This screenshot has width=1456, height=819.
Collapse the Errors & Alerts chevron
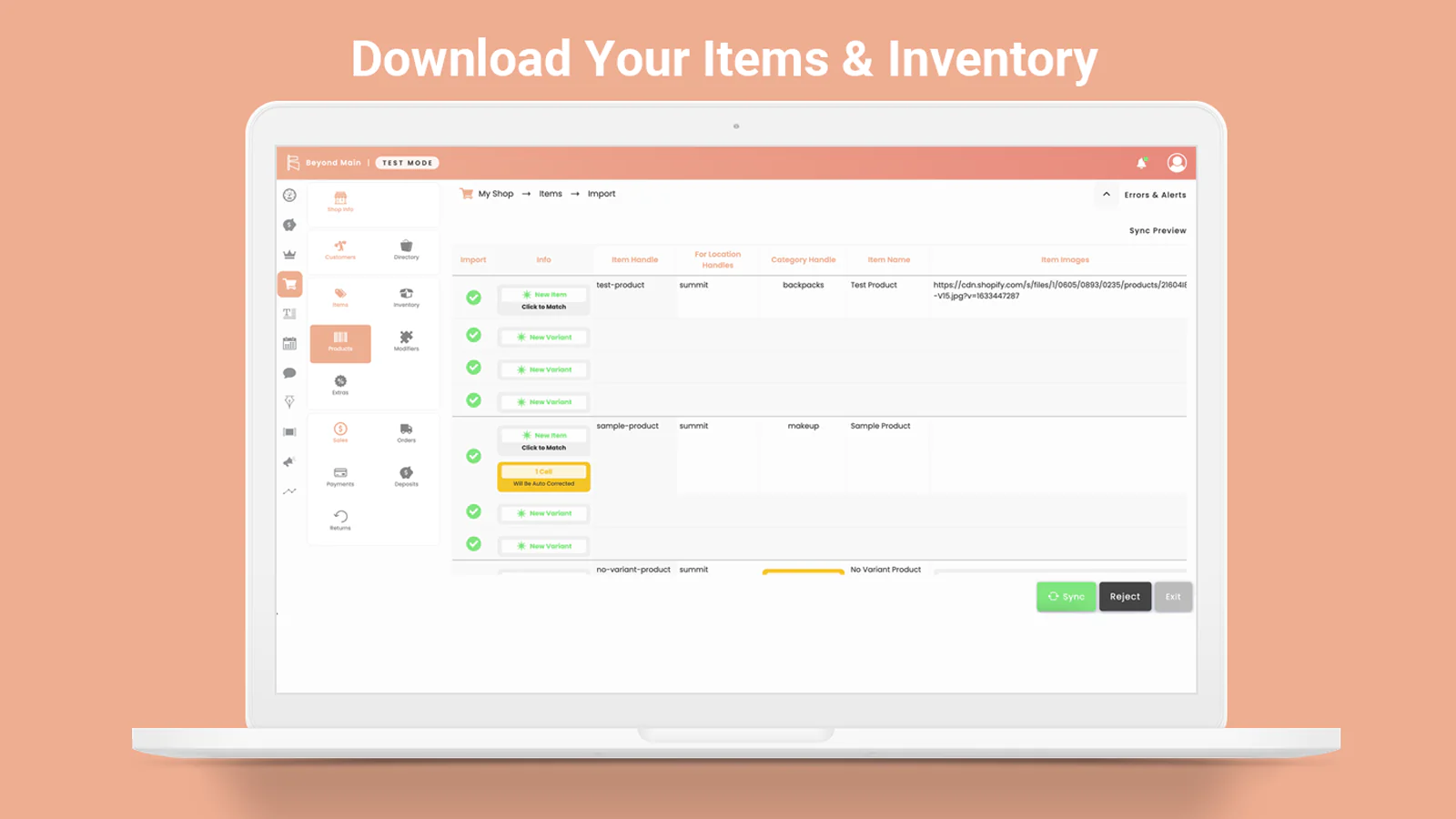pos(1107,194)
